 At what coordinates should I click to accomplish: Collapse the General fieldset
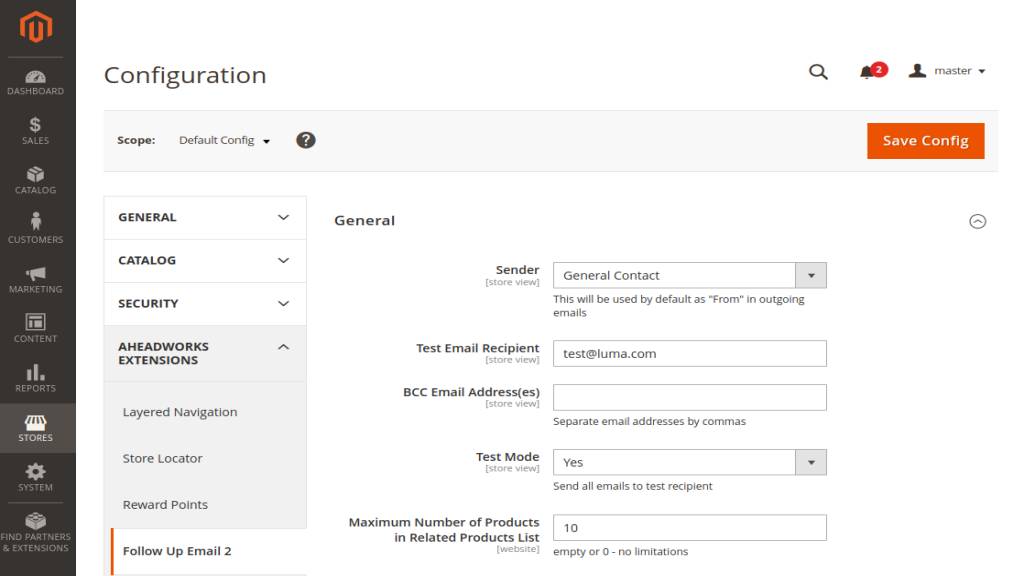tap(977, 221)
